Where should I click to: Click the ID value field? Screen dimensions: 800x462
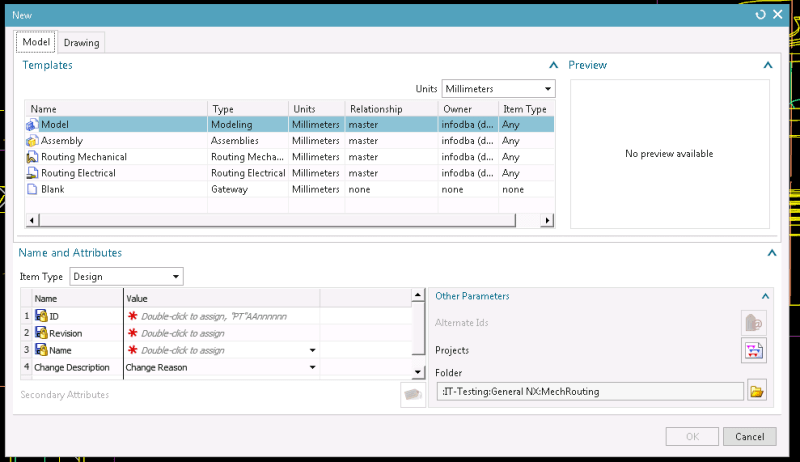[221, 316]
